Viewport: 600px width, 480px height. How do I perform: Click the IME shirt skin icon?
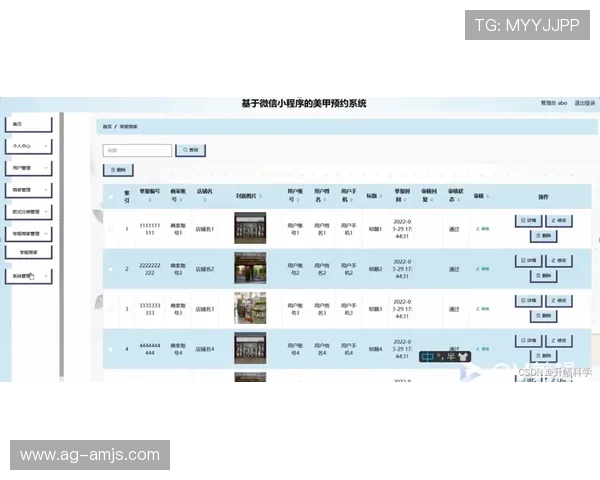[463, 357]
